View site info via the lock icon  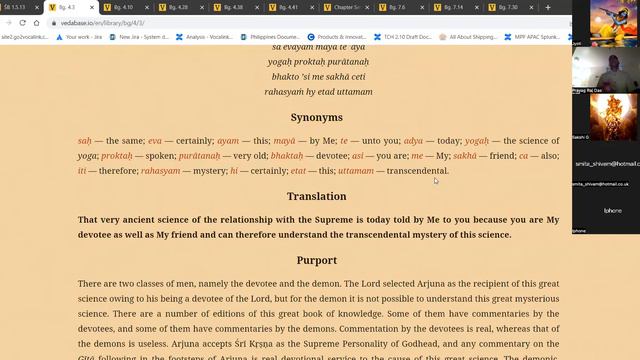(53, 23)
